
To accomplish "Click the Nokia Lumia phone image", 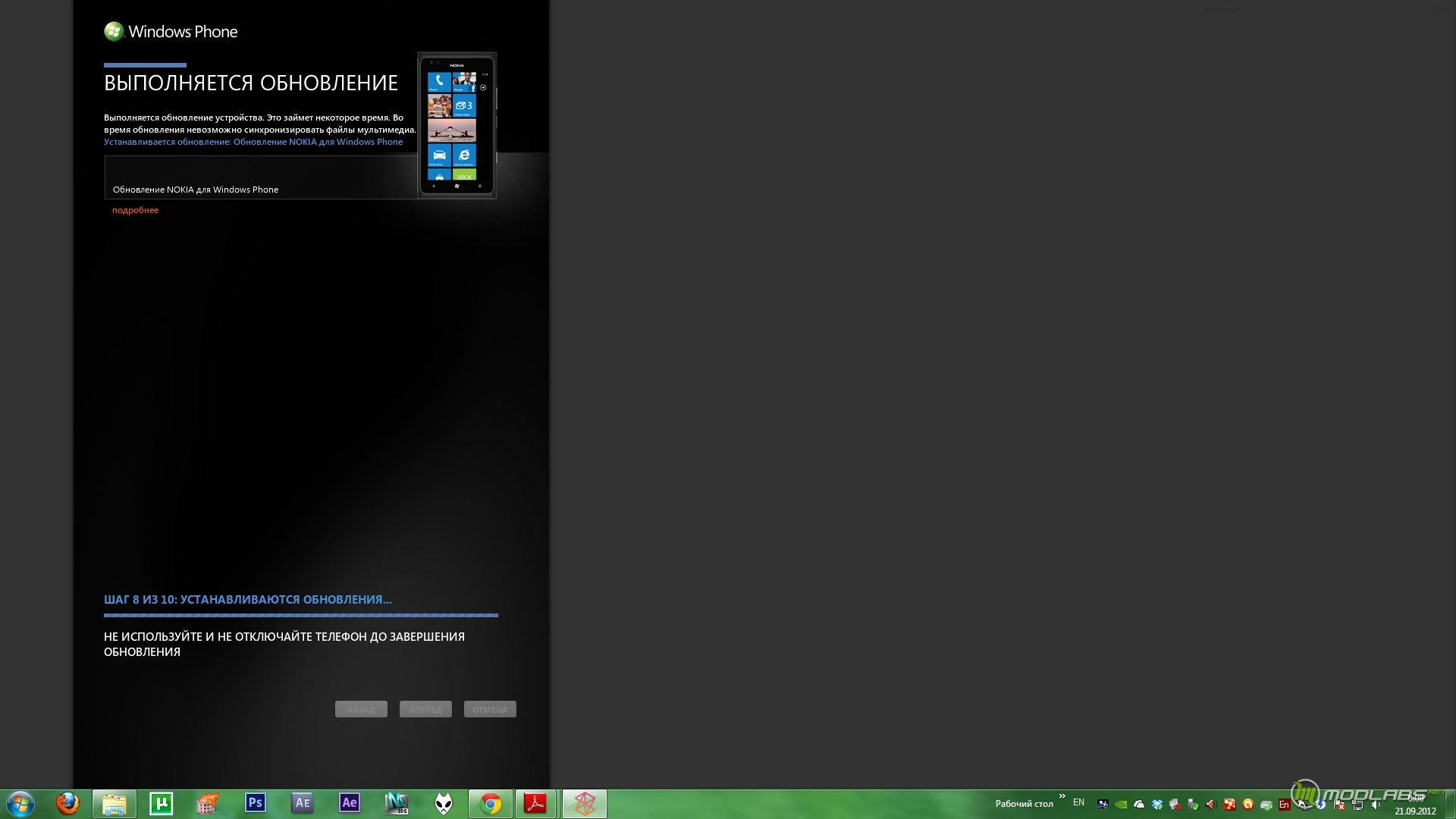I will (457, 125).
